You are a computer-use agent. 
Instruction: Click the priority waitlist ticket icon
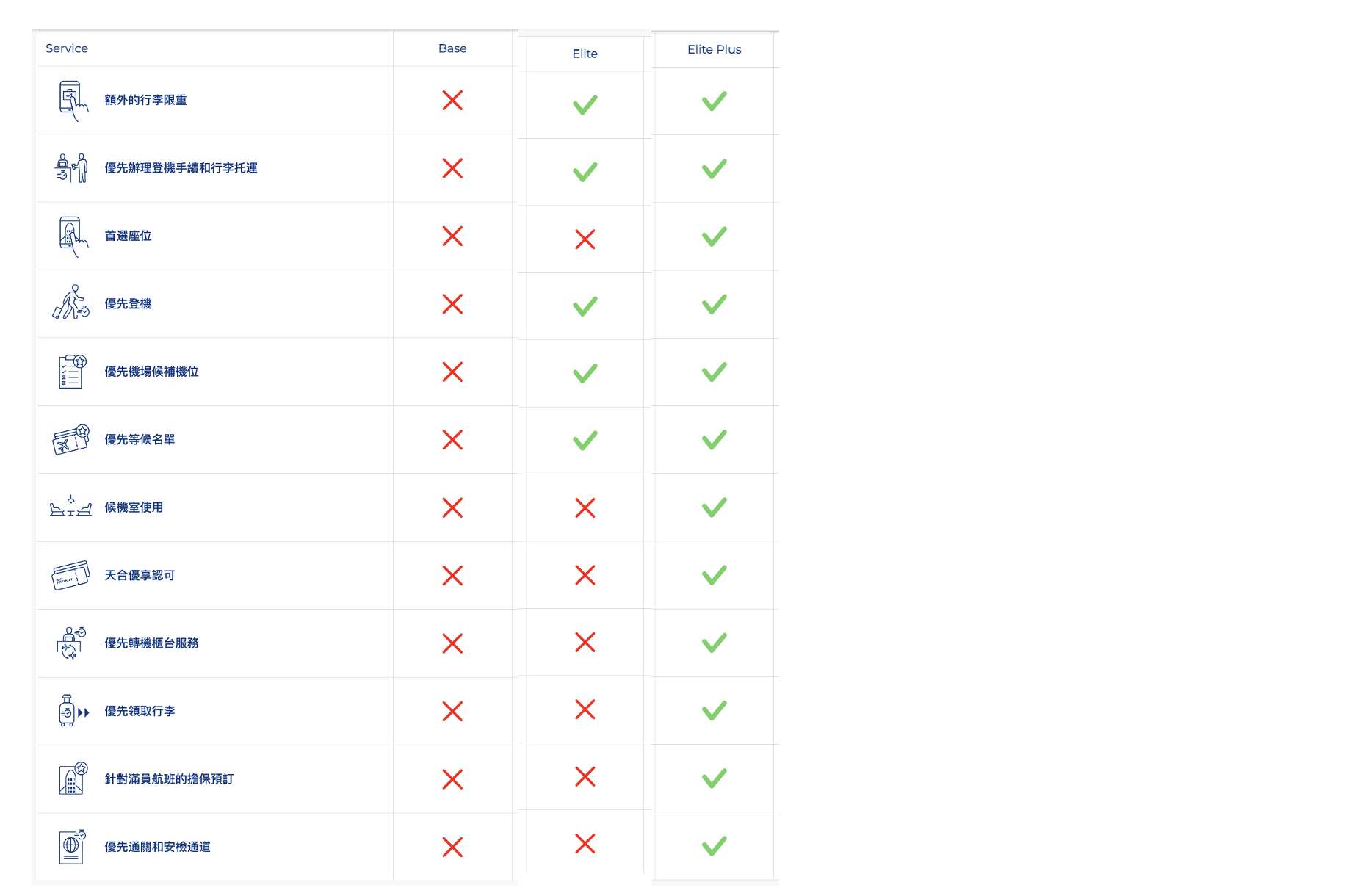(71, 439)
